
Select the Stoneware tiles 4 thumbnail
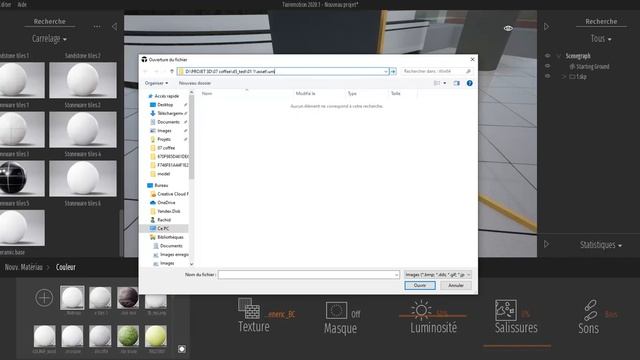(x=83, y=129)
